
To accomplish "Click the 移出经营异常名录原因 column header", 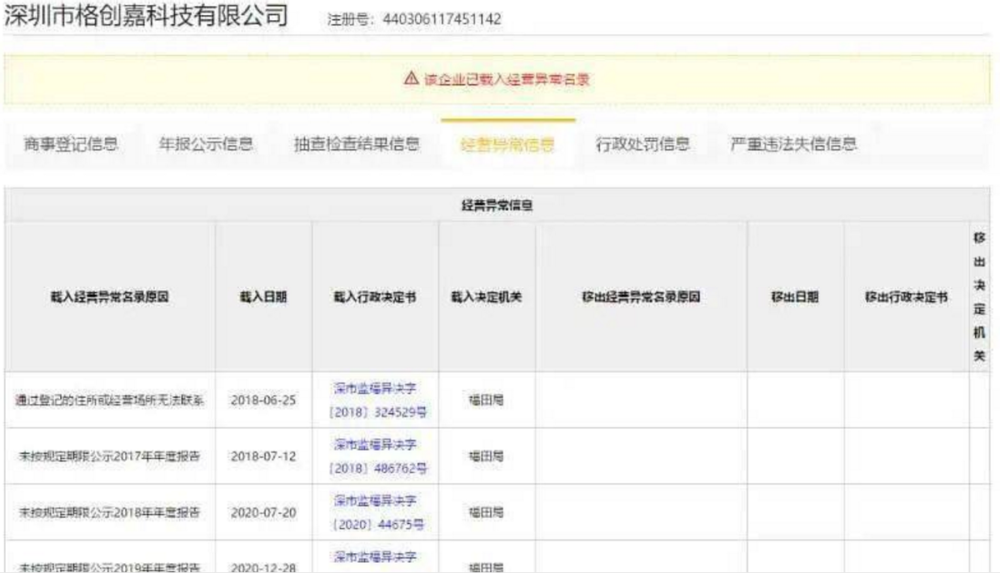I will [641, 297].
